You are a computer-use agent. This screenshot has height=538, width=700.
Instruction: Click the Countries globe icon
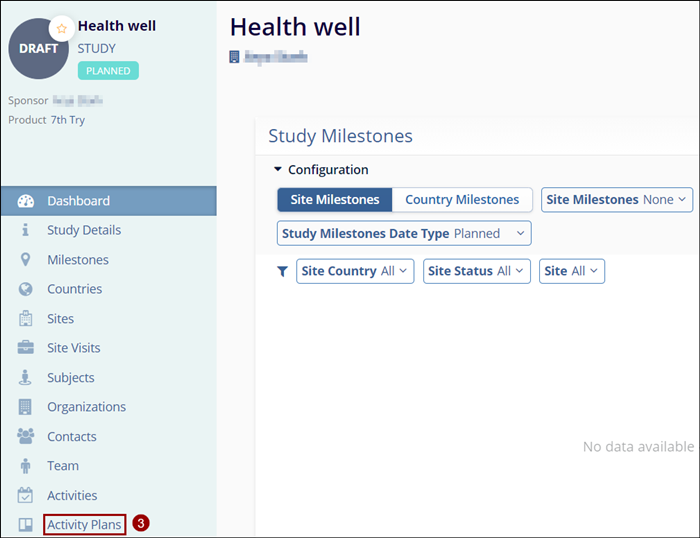pos(26,289)
